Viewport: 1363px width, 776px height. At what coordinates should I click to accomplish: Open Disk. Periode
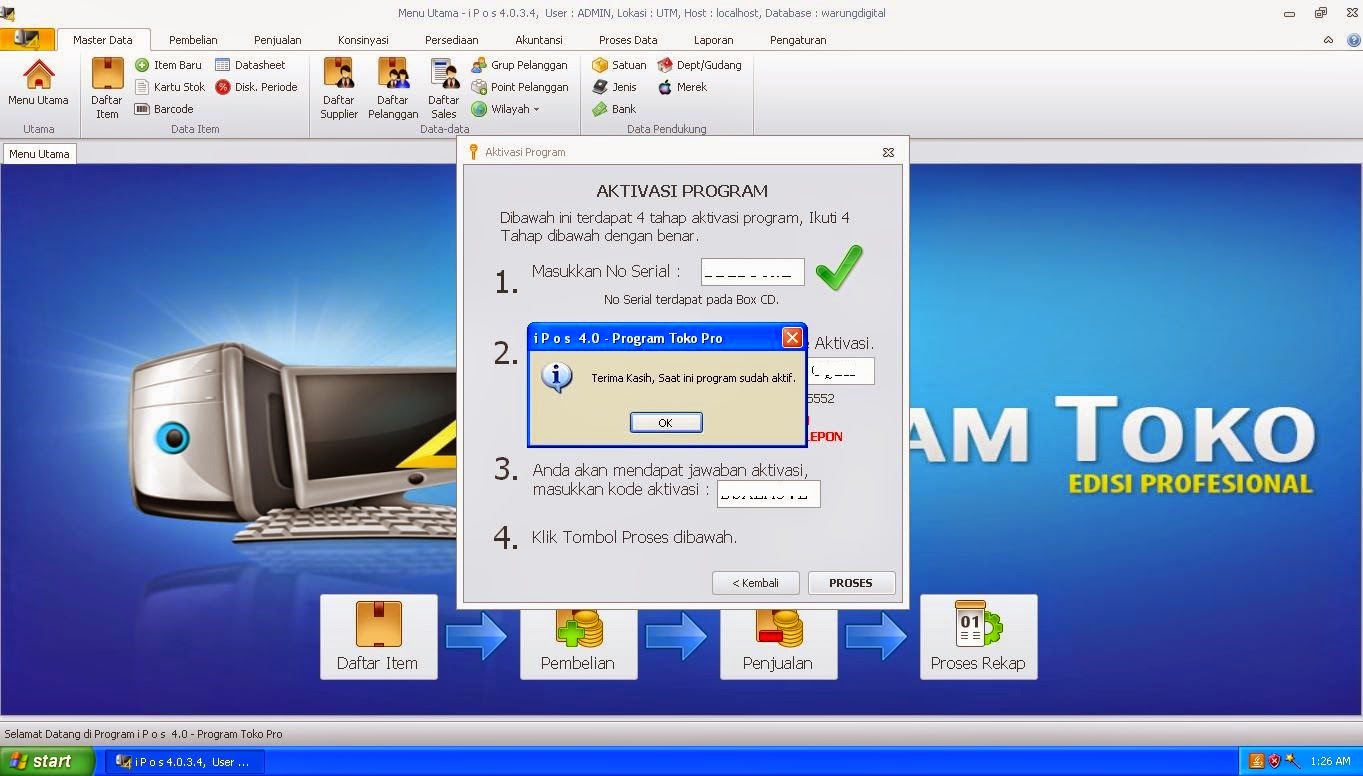point(256,87)
